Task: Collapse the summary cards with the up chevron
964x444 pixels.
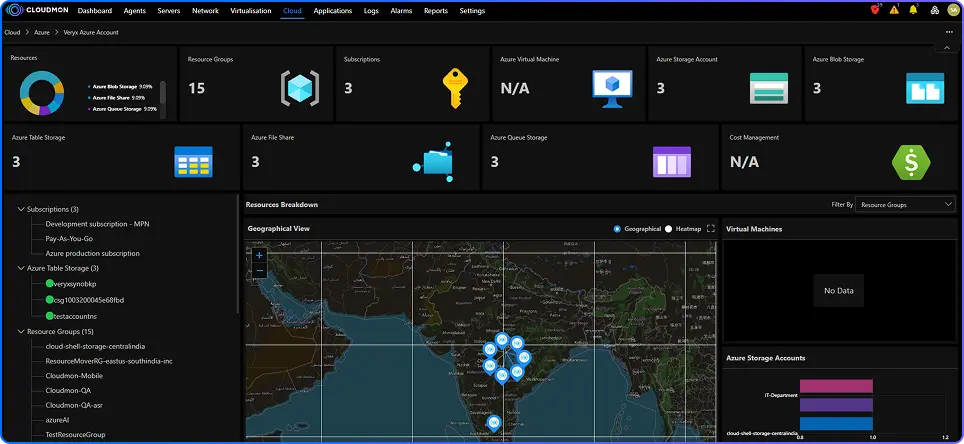Action: click(x=945, y=48)
